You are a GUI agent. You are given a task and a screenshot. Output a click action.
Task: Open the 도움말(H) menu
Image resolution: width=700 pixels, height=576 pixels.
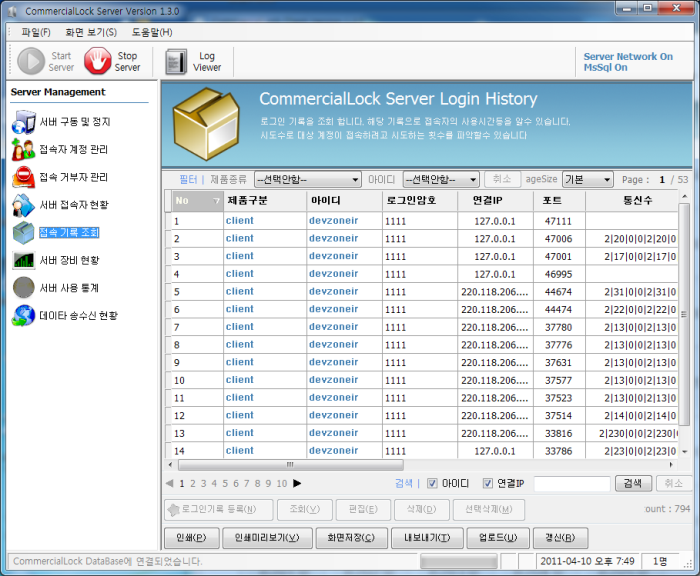click(x=152, y=32)
